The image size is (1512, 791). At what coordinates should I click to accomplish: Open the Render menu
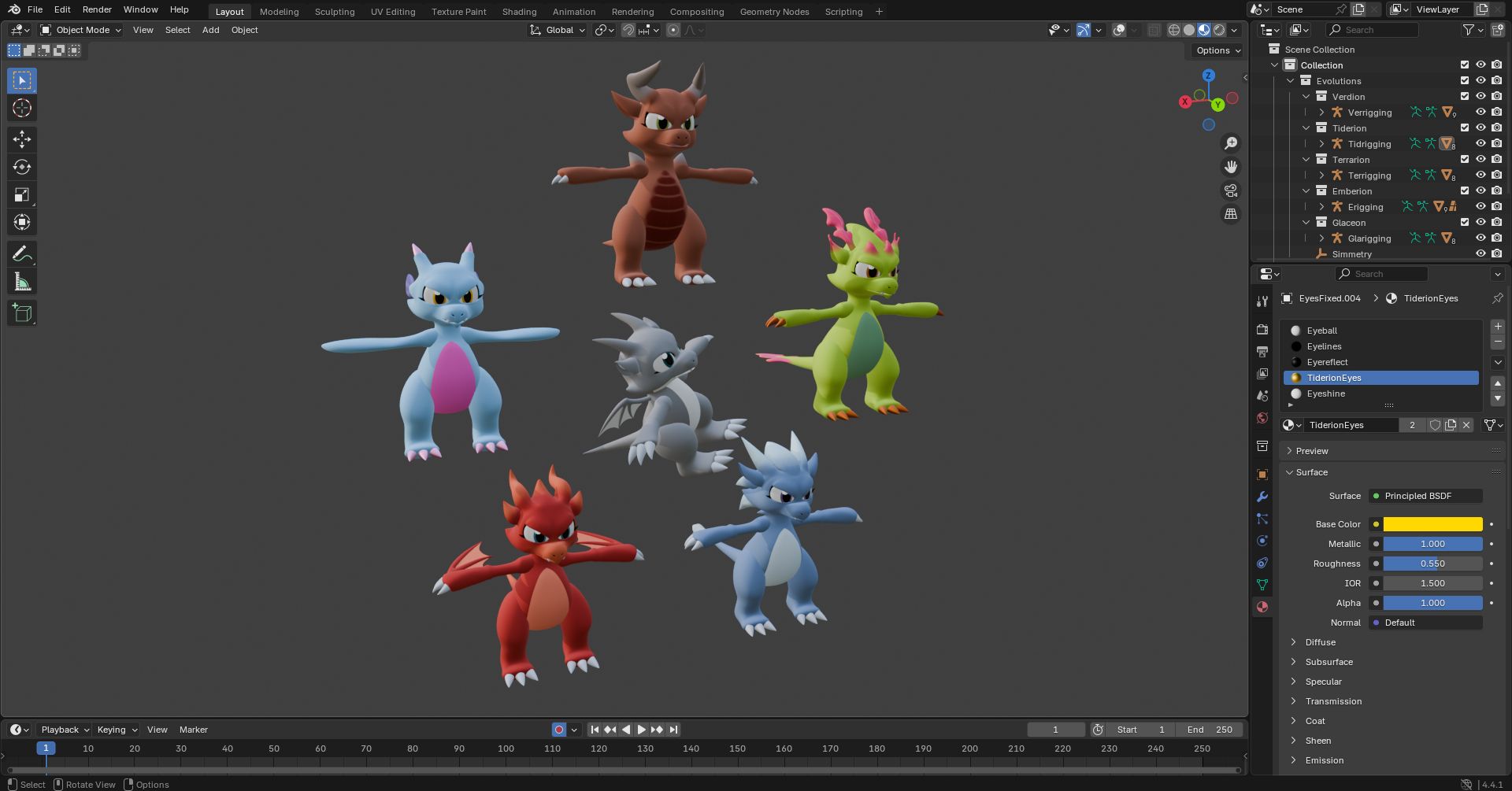pos(97,9)
